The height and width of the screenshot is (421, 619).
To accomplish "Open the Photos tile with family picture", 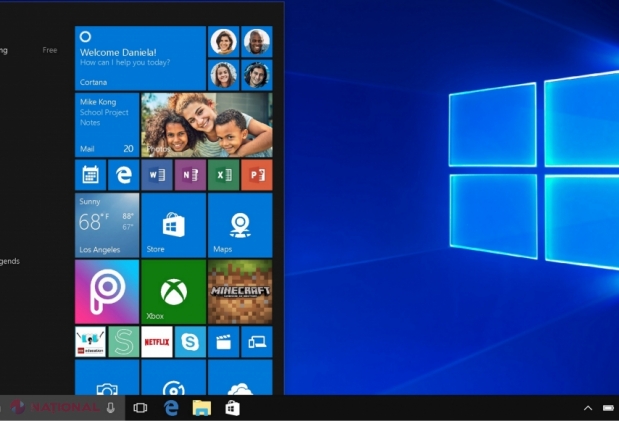I will 207,125.
